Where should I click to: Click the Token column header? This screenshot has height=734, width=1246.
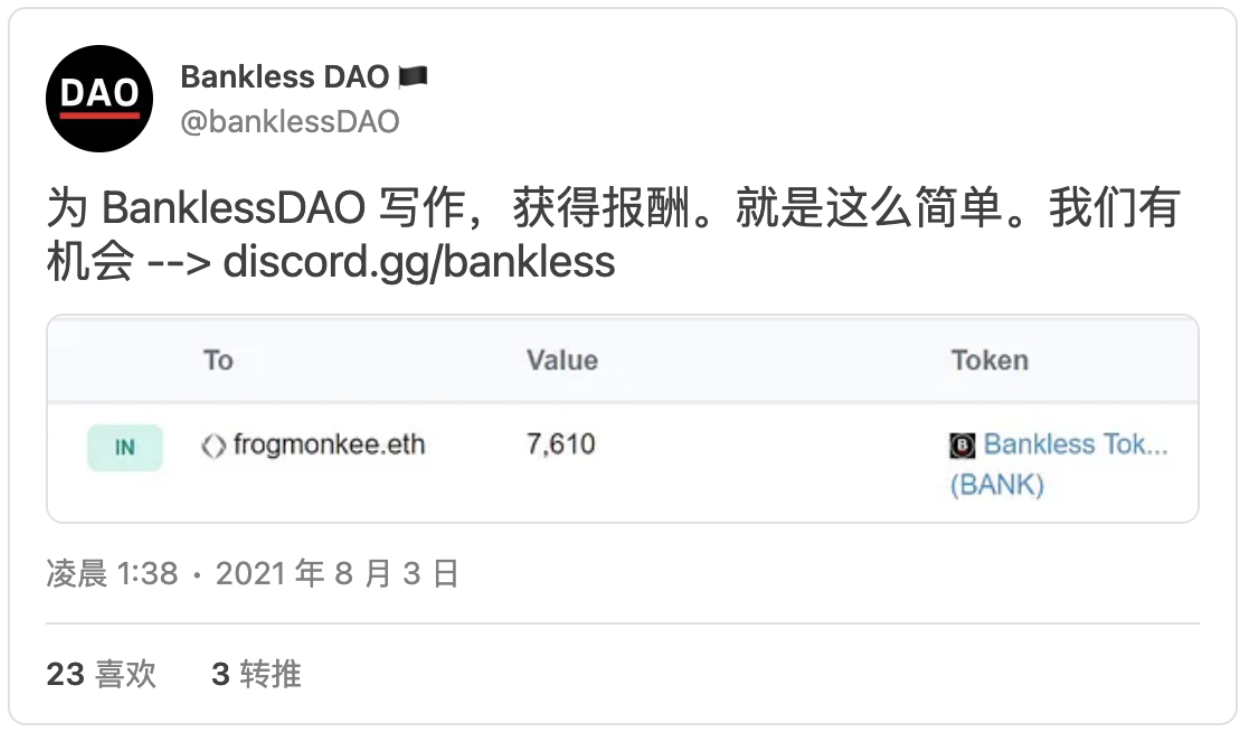pyautogui.click(x=989, y=360)
